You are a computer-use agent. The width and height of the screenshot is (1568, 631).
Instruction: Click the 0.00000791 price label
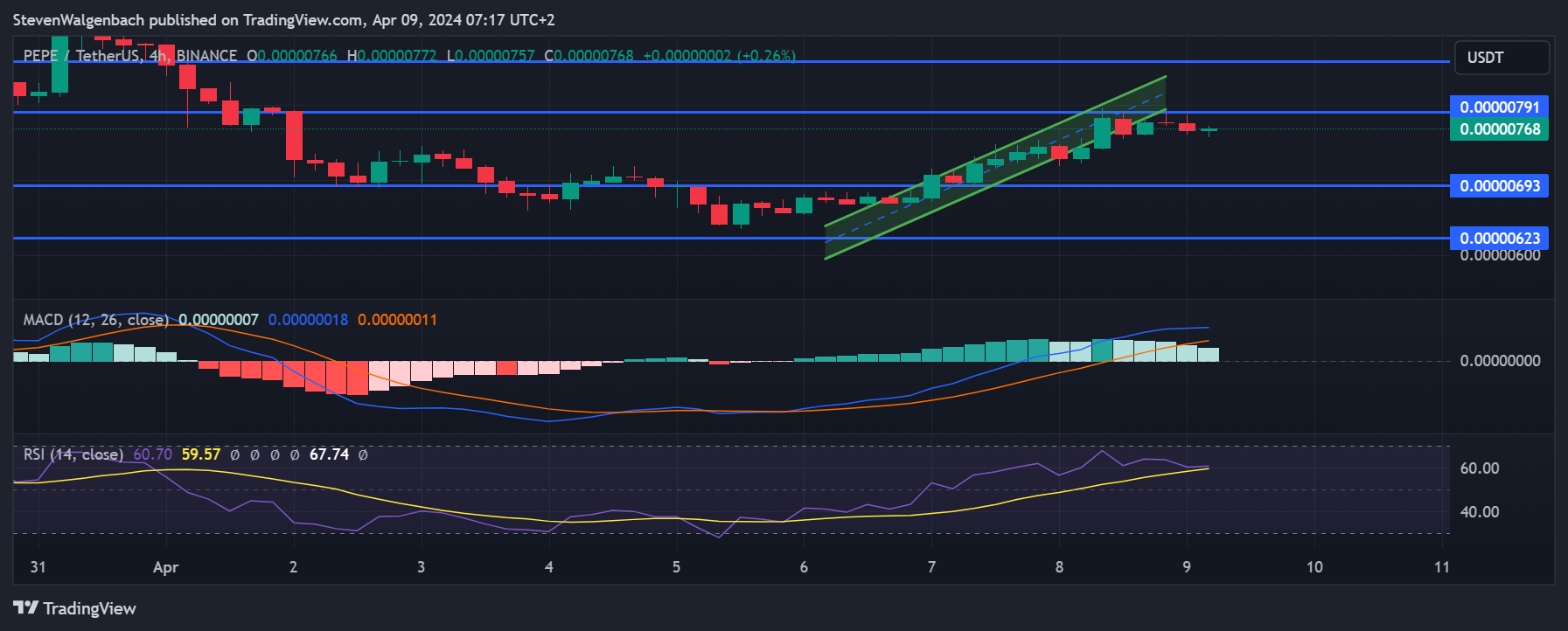click(x=1499, y=107)
